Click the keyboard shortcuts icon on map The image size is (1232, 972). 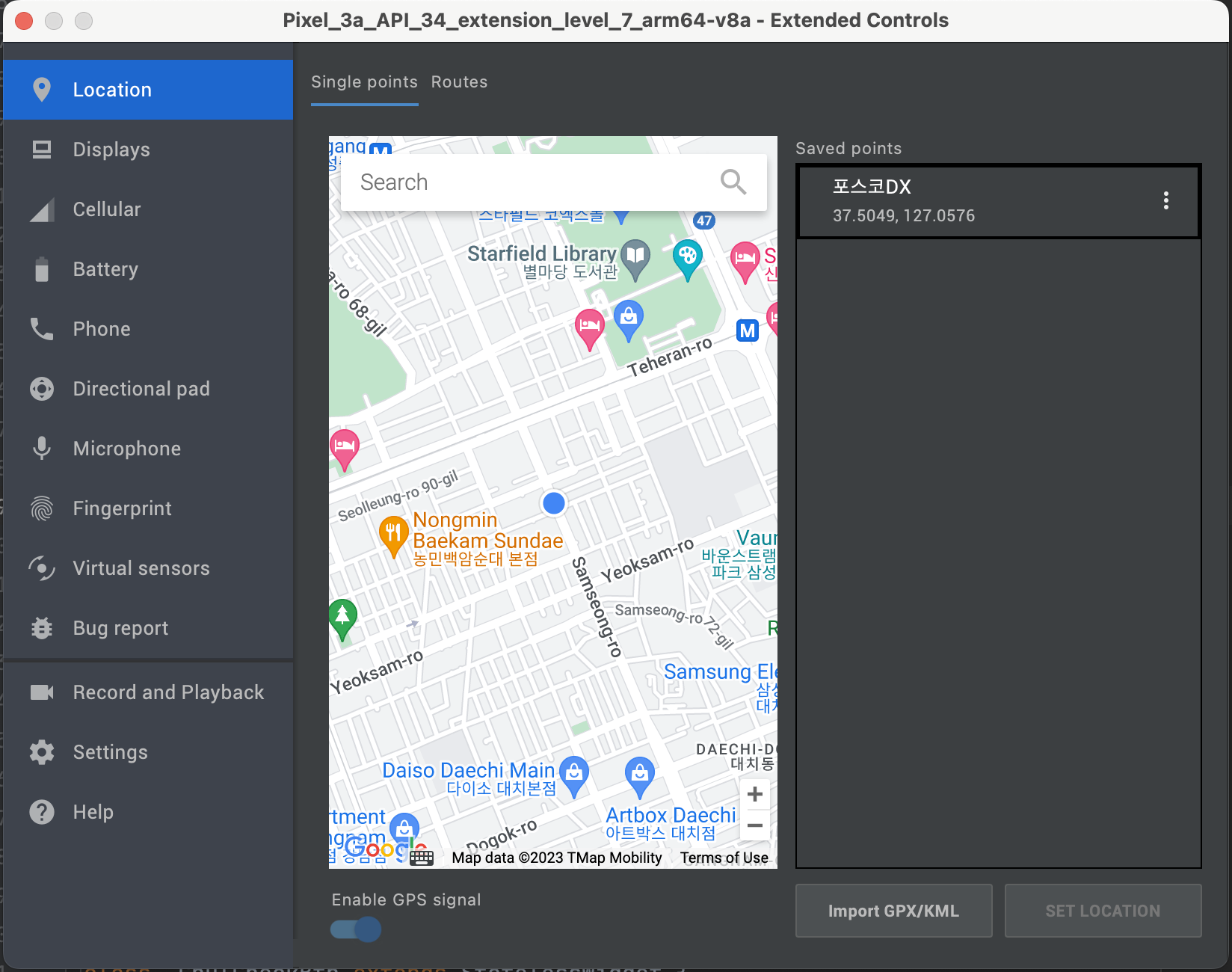point(422,858)
